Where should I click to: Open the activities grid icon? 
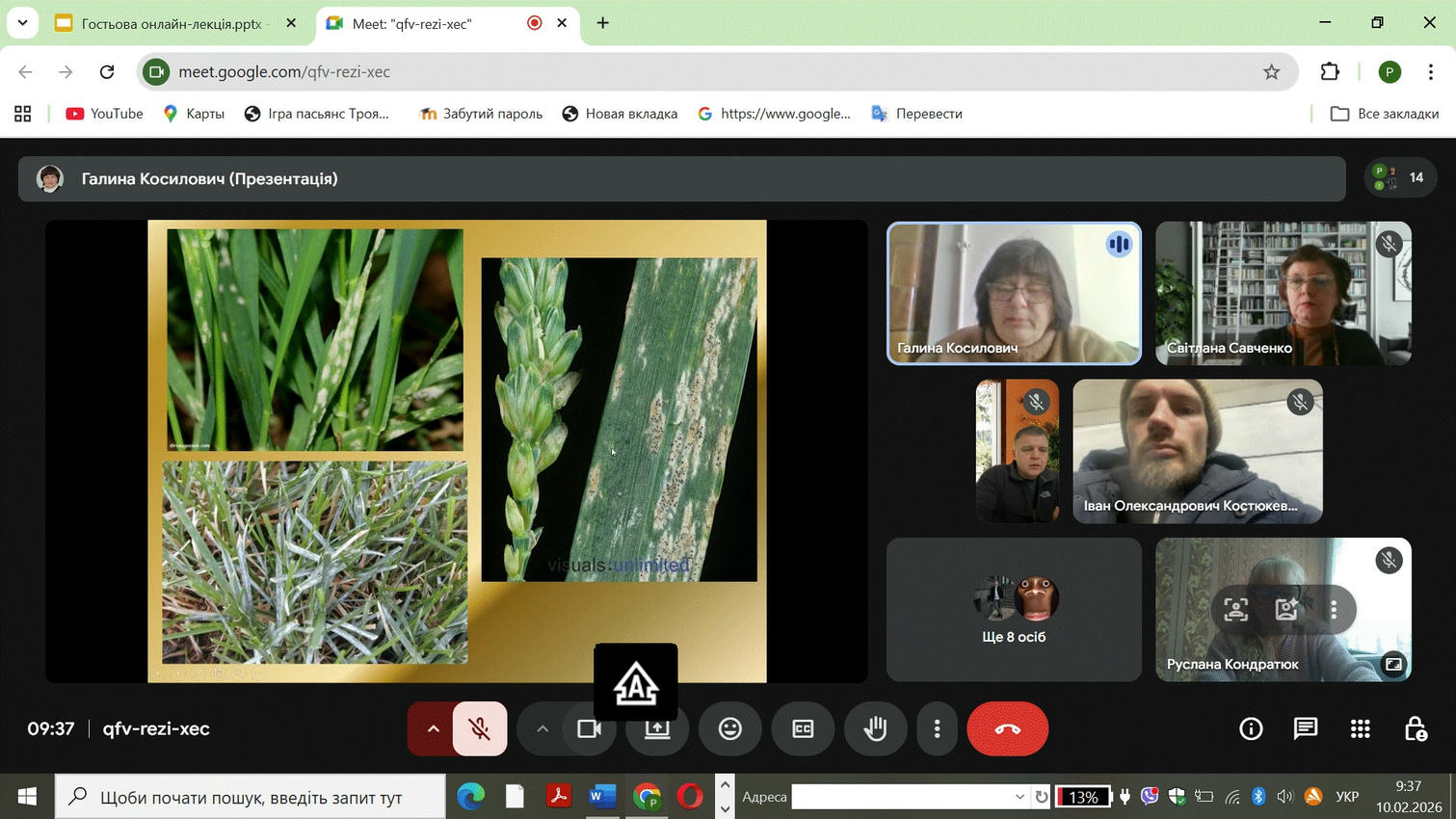pyautogui.click(x=1360, y=729)
